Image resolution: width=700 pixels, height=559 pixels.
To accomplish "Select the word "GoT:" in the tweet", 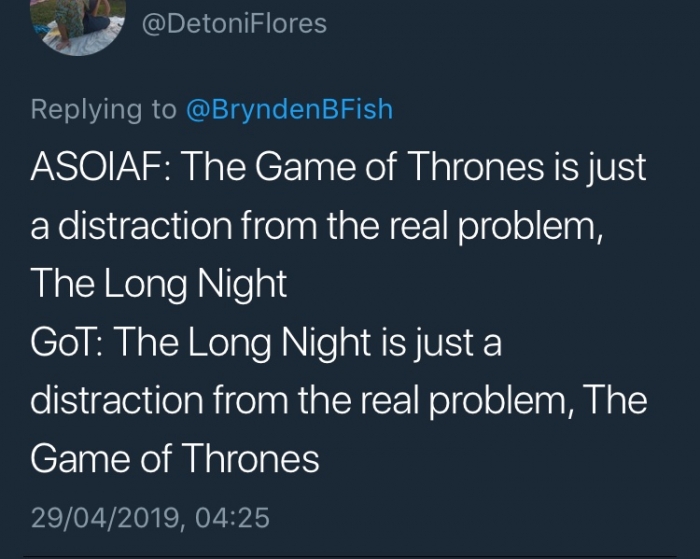I will click(x=68, y=342).
